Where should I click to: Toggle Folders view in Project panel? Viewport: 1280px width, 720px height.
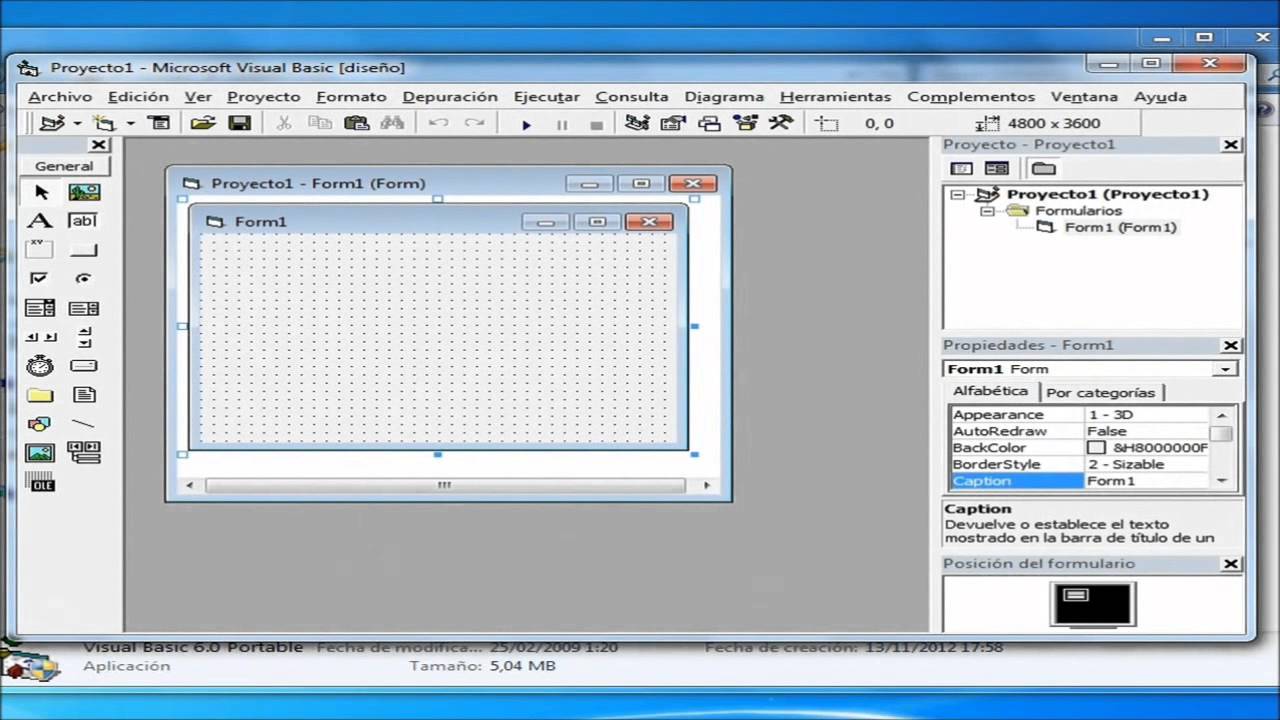(x=1043, y=169)
